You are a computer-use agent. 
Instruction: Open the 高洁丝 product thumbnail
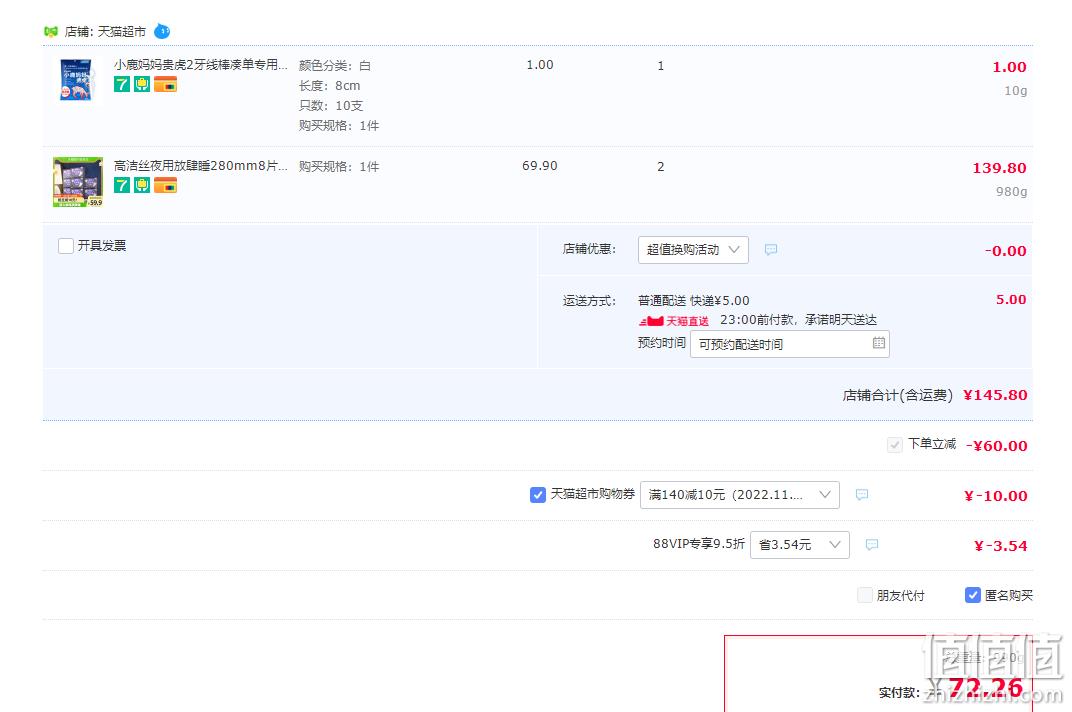point(78,181)
